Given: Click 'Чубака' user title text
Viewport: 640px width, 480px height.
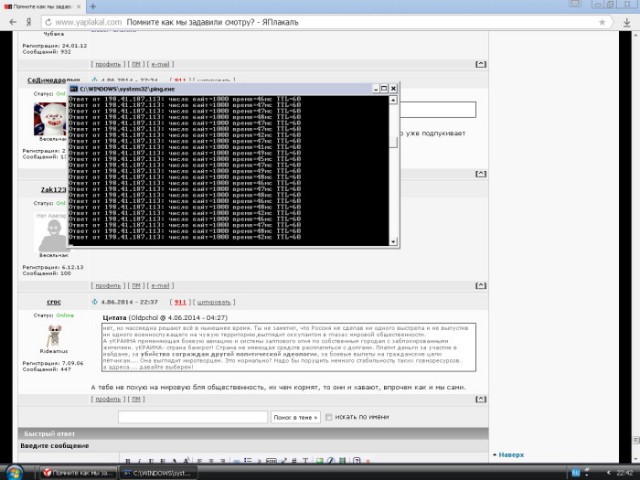Looking at the screenshot, I should pos(54,34).
